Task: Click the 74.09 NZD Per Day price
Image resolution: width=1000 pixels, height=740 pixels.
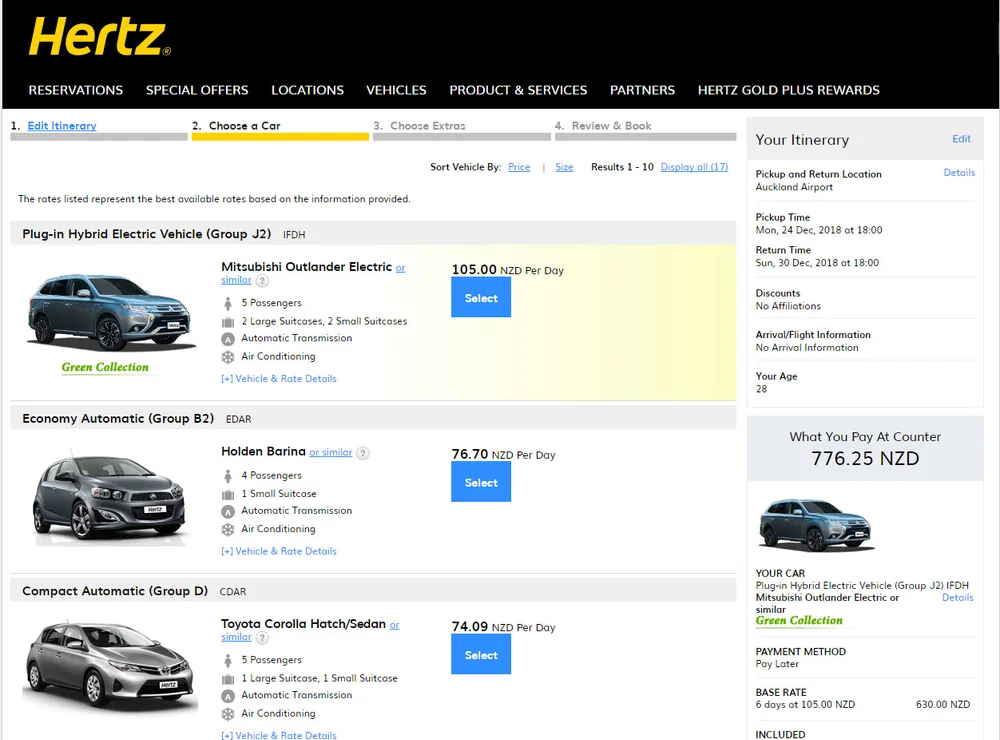Action: (503, 627)
